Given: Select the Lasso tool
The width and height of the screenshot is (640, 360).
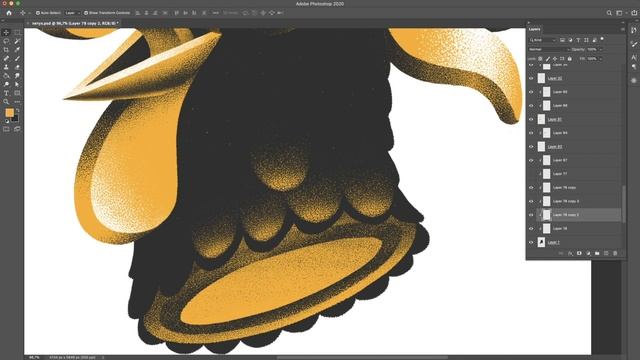Looking at the screenshot, I should (6, 41).
